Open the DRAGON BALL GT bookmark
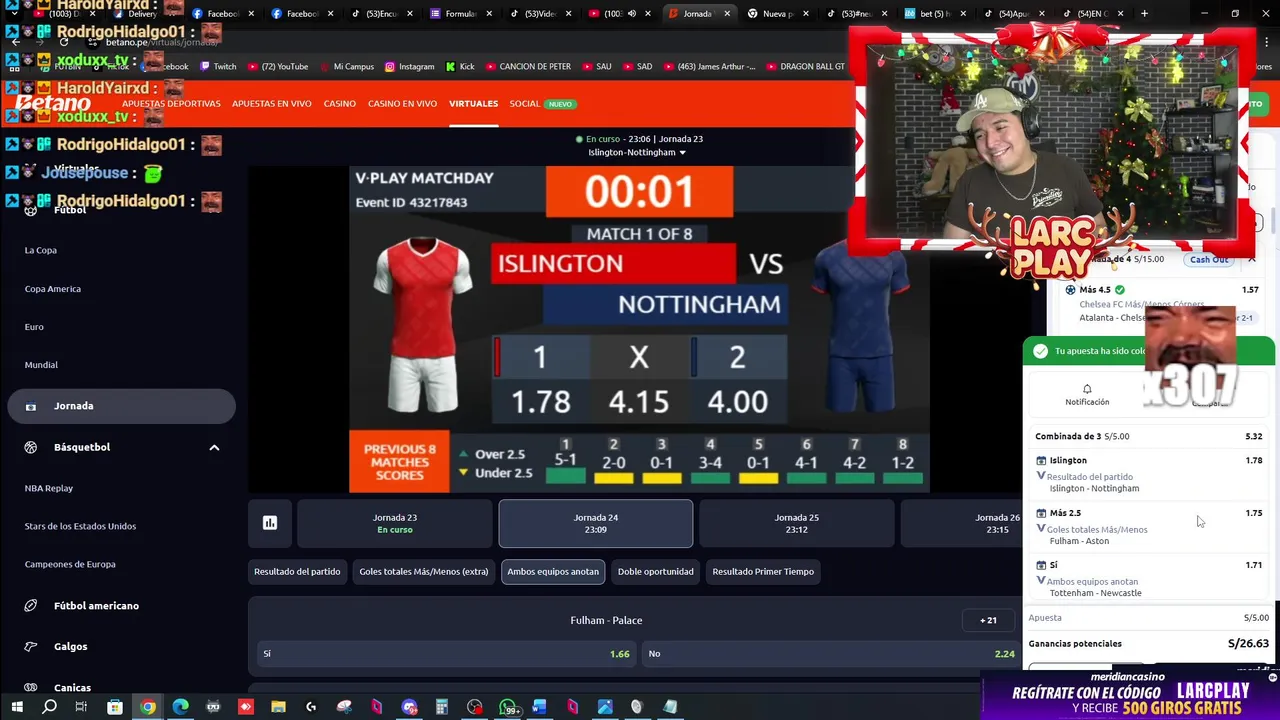This screenshot has height=720, width=1280. tap(804, 66)
